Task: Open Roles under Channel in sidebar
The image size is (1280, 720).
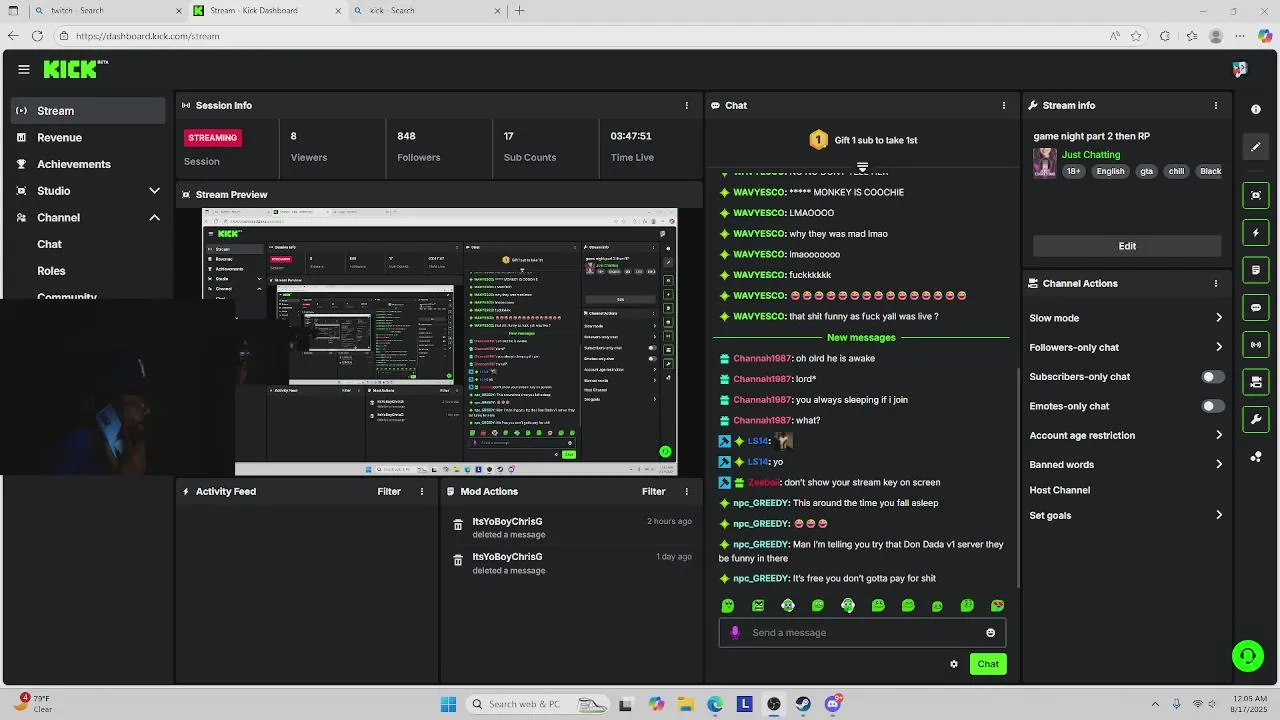Action: pos(51,271)
